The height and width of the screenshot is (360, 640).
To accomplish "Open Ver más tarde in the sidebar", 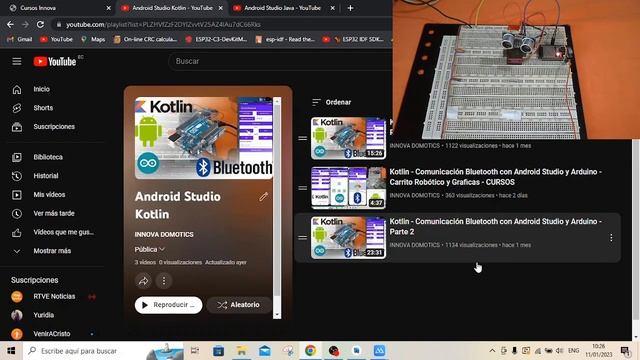I will click(x=53, y=213).
